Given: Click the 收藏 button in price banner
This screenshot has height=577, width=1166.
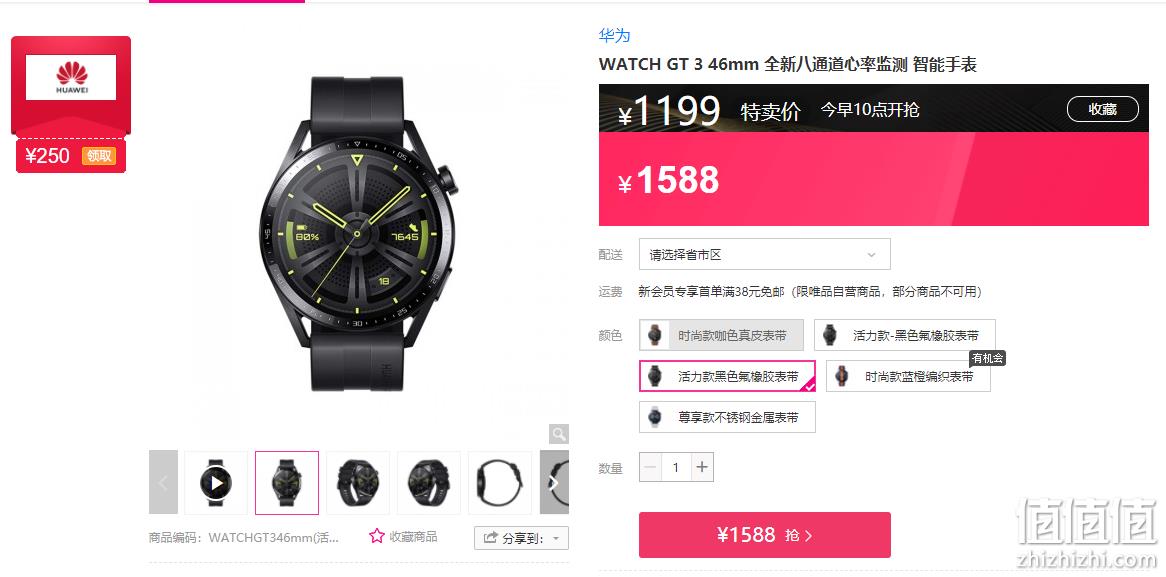Looking at the screenshot, I should tap(1103, 109).
